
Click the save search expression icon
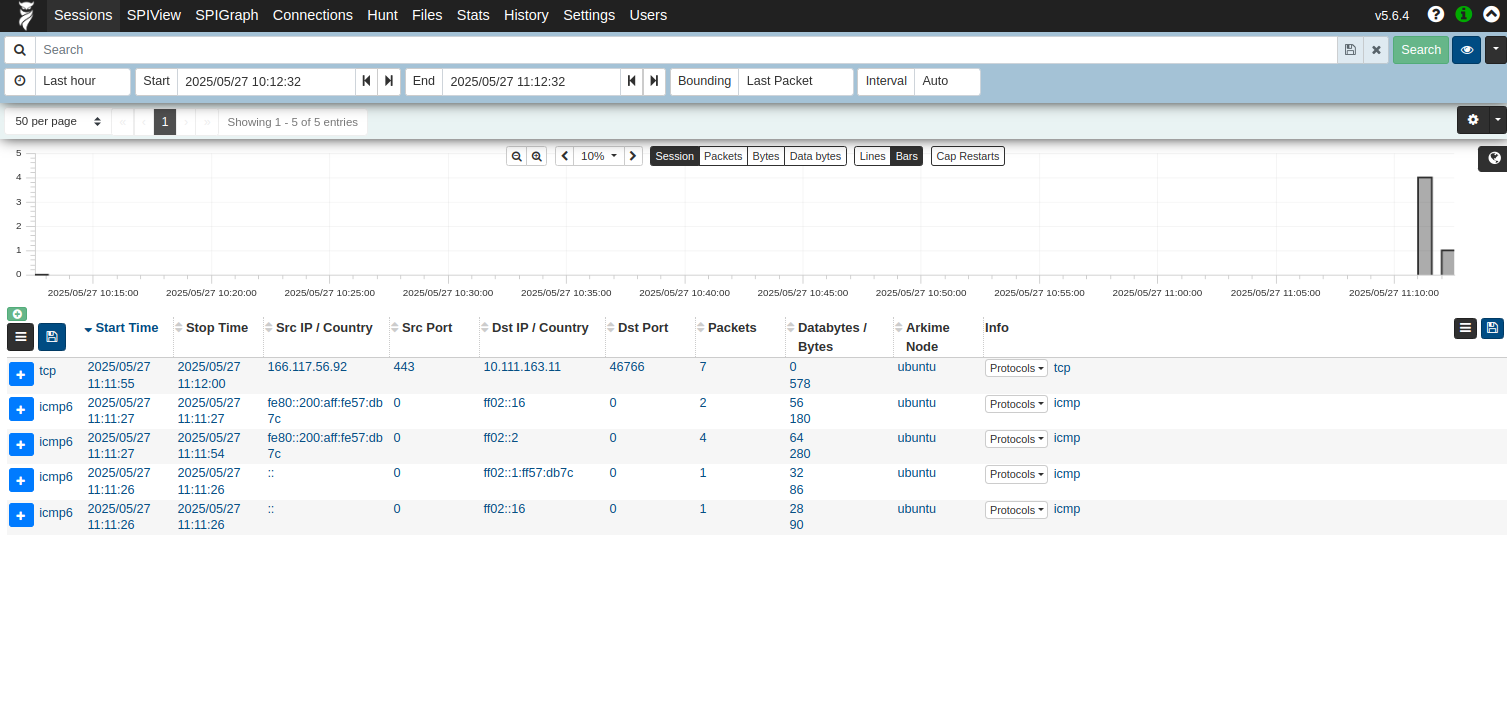(1350, 50)
